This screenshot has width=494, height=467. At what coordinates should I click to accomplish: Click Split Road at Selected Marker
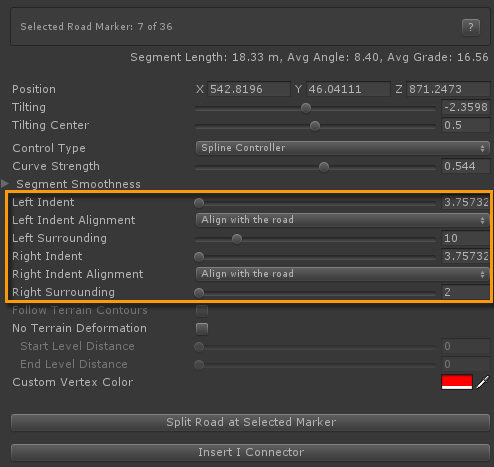tap(250, 422)
